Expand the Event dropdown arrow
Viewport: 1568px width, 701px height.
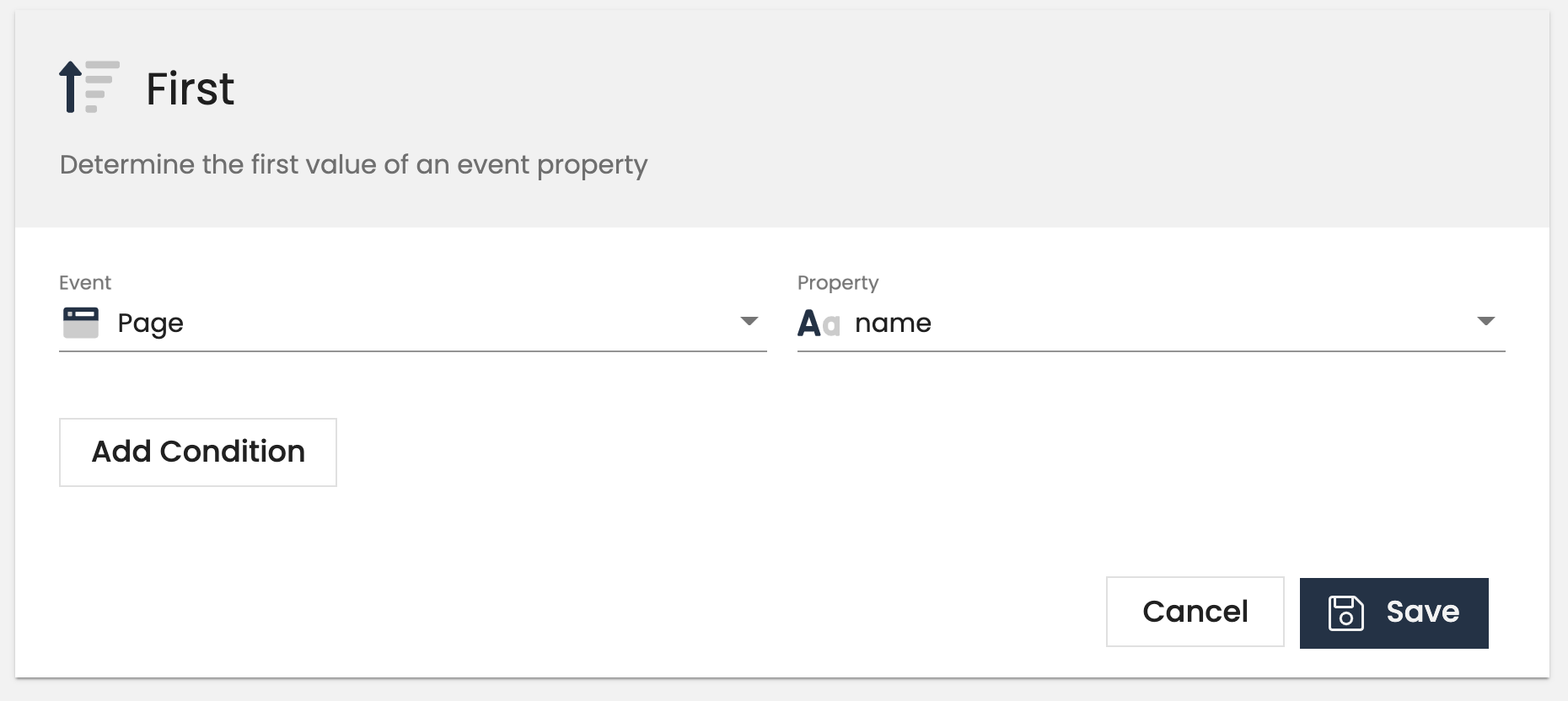coord(749,321)
